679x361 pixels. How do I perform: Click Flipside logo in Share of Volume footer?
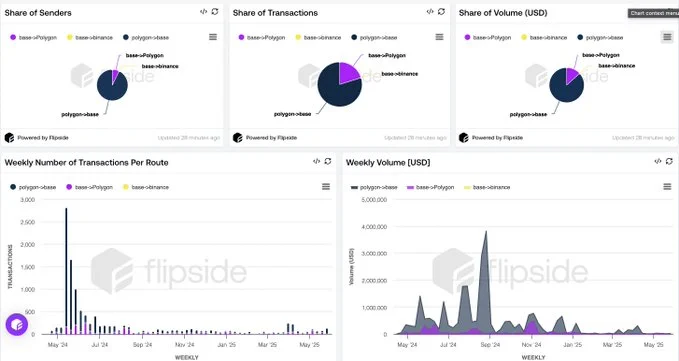[x=464, y=138]
